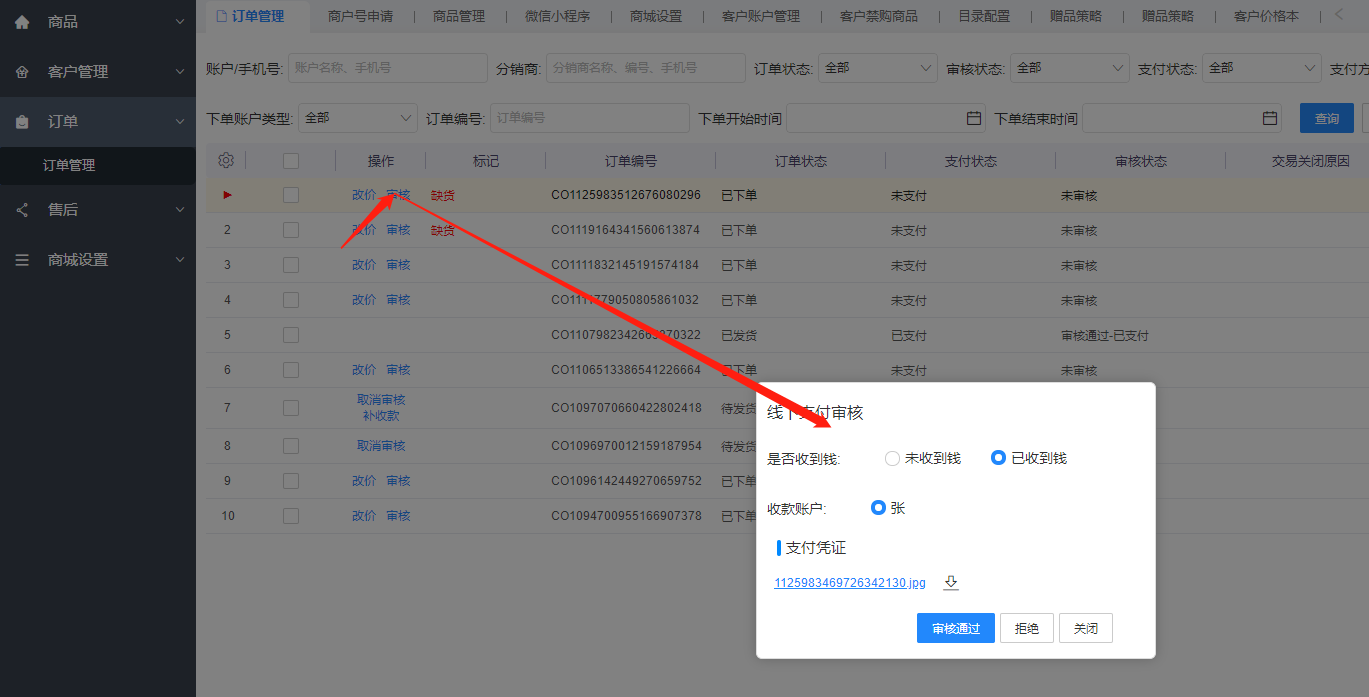Screen dimensions: 1369x697
Task: Switch to the 客户禁购商品 tab
Action: [x=879, y=16]
